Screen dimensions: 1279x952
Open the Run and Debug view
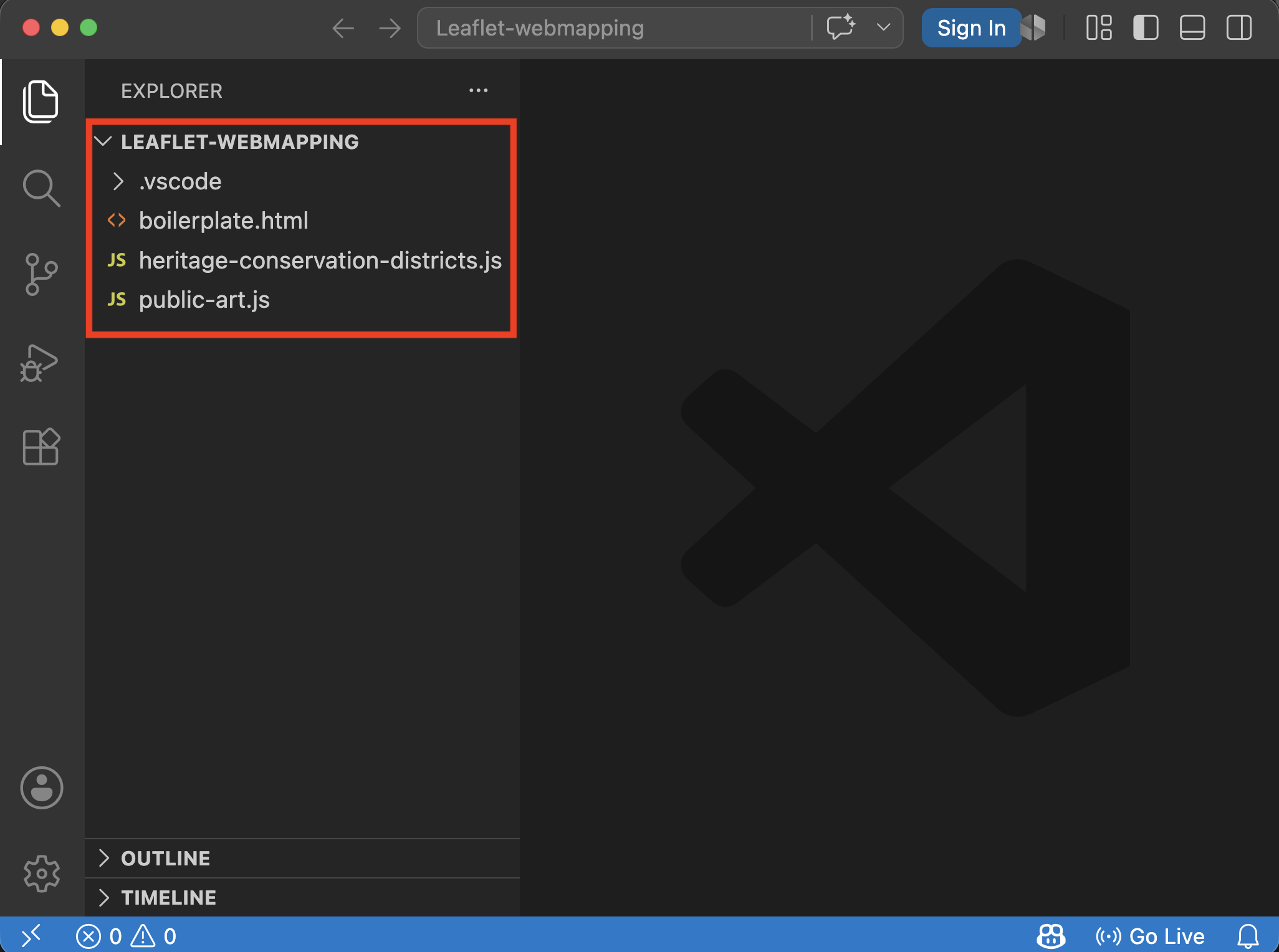(39, 362)
